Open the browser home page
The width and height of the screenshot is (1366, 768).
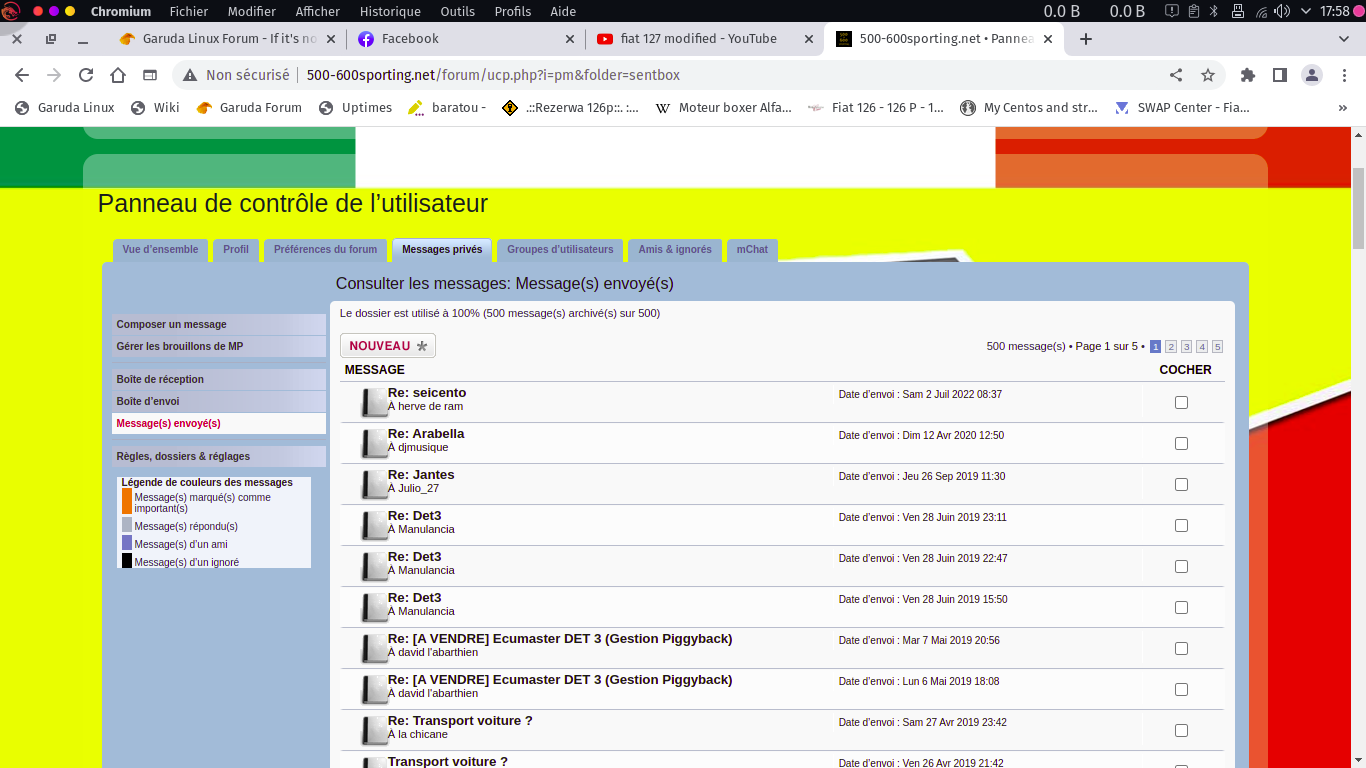118,75
